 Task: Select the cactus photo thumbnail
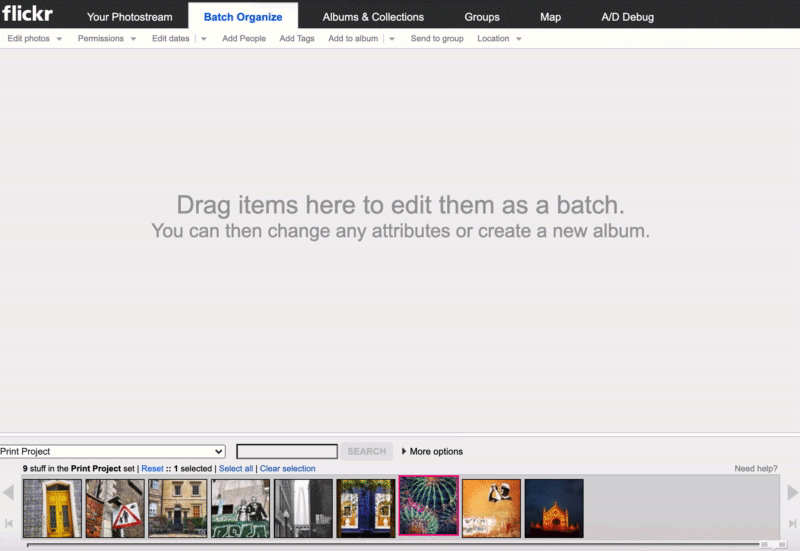tap(428, 508)
